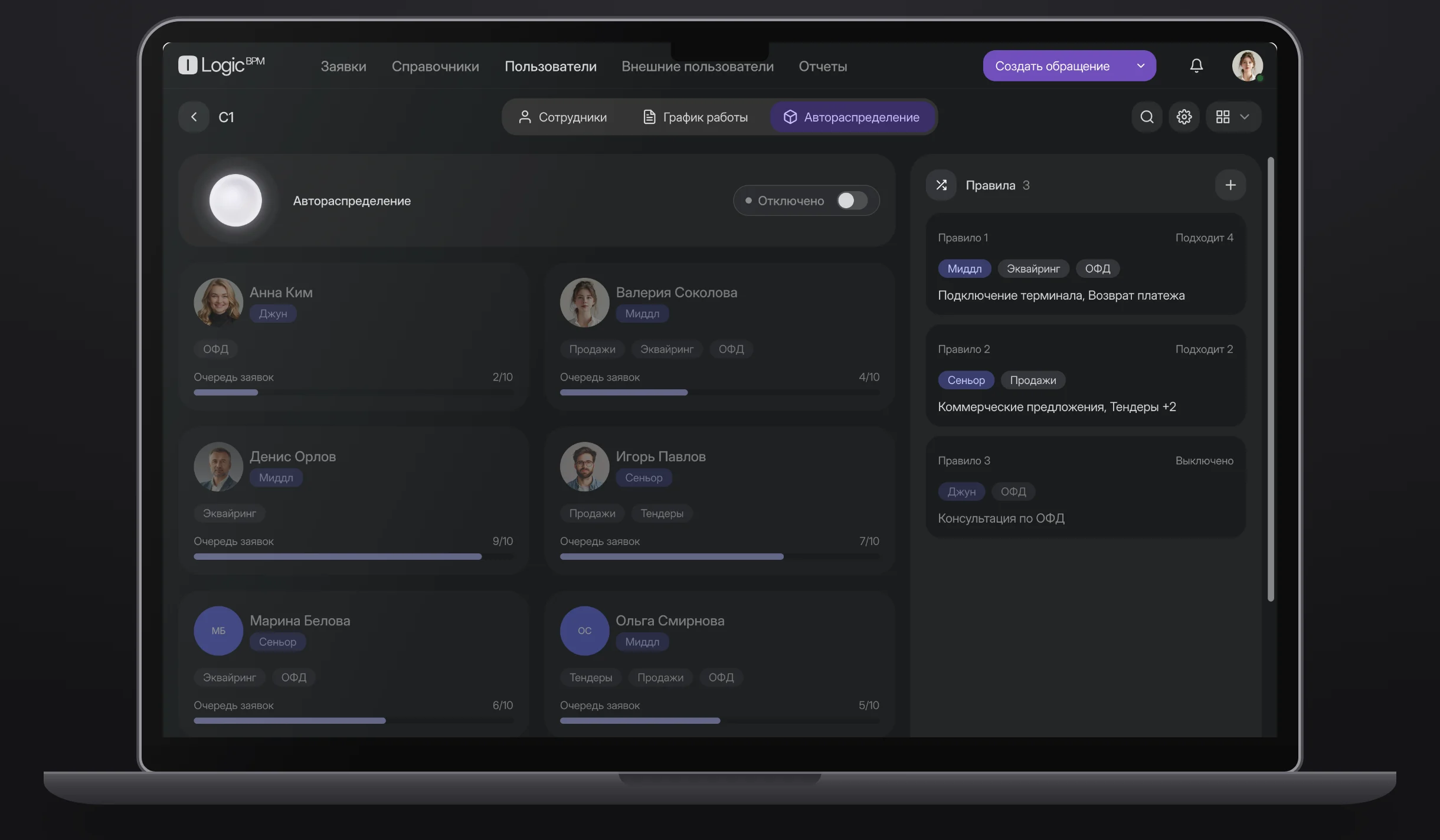Click the Продажи tag under Ольга Смирнова
The height and width of the screenshot is (840, 1440).
pos(660,677)
